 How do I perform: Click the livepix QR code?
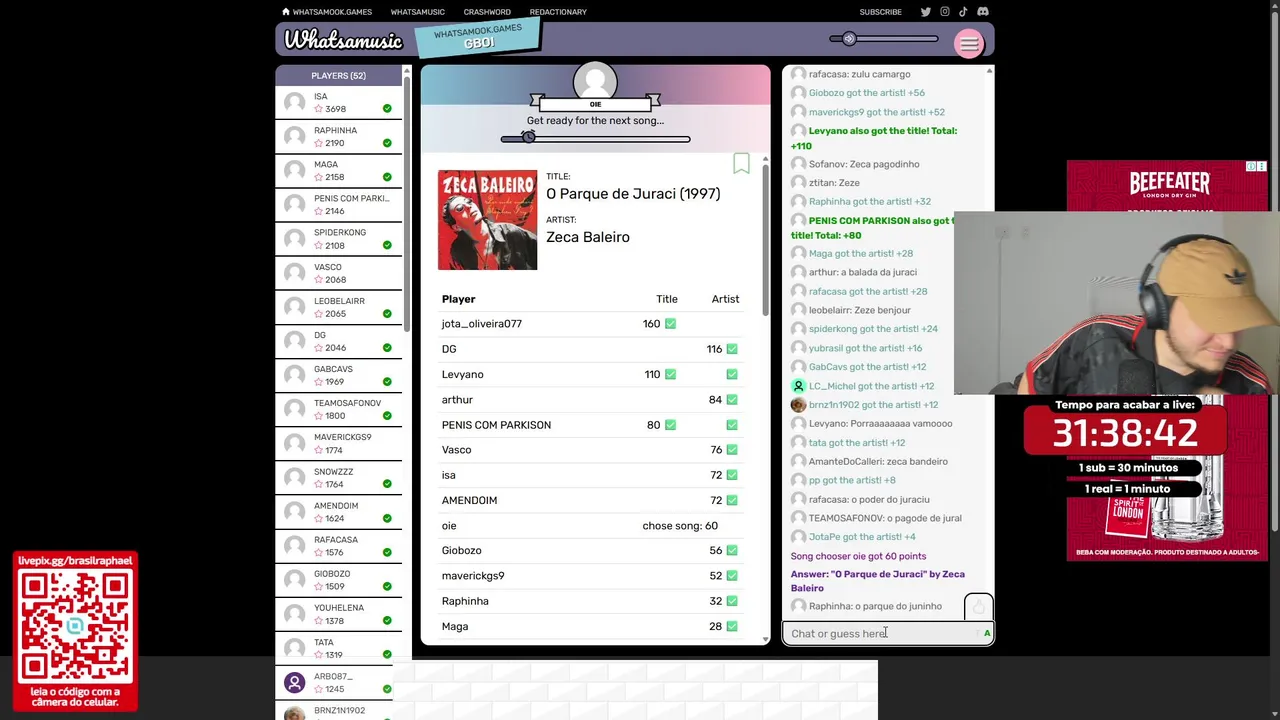pos(75,626)
